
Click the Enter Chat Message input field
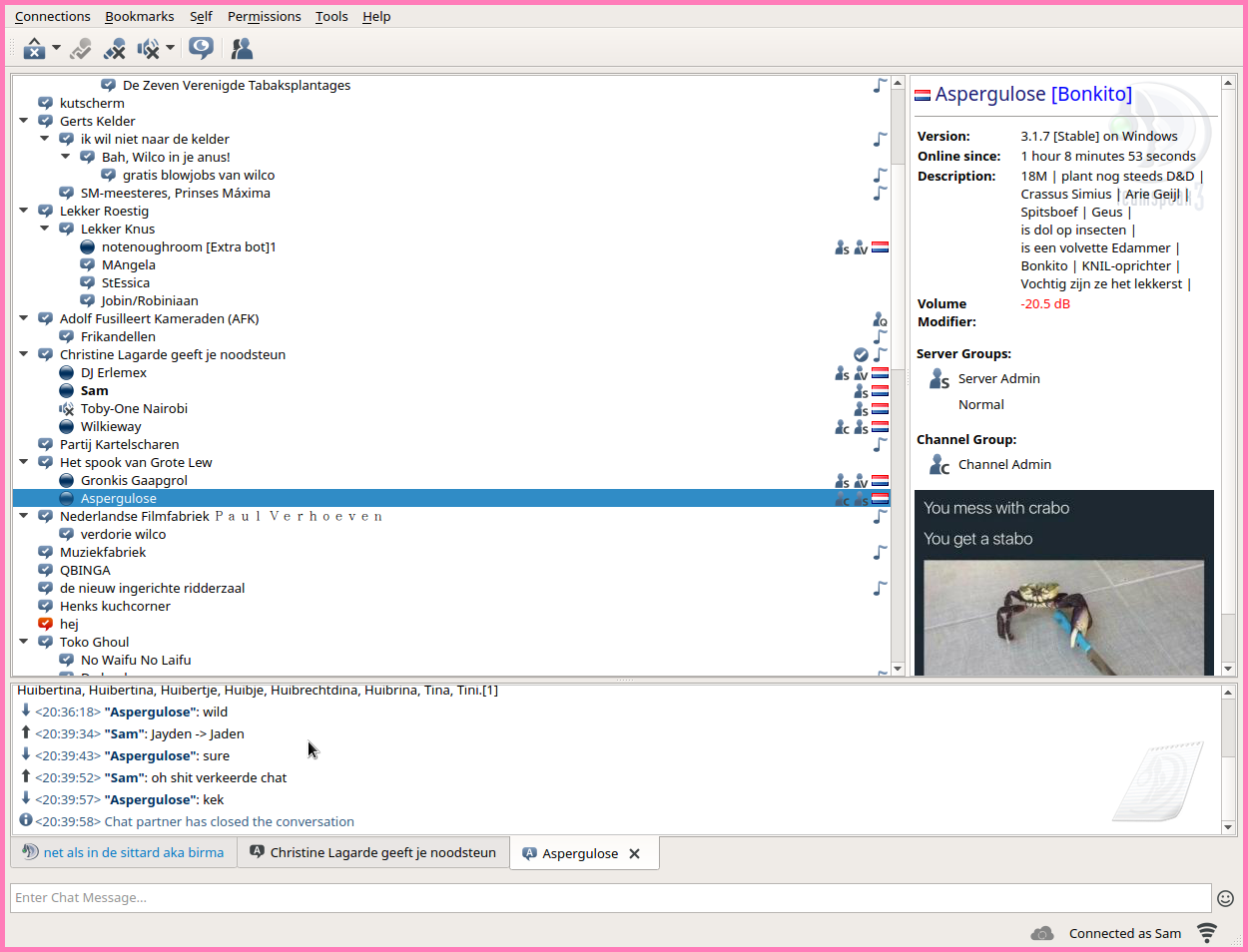tap(609, 898)
